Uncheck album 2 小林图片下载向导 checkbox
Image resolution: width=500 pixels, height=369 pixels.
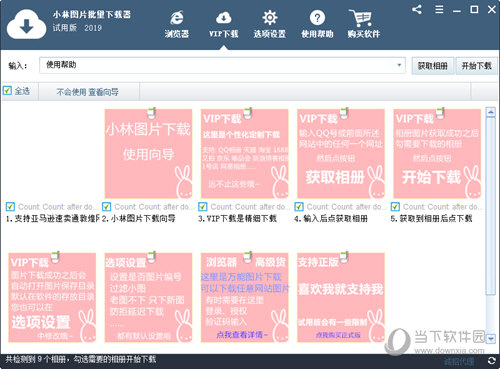click(107, 207)
